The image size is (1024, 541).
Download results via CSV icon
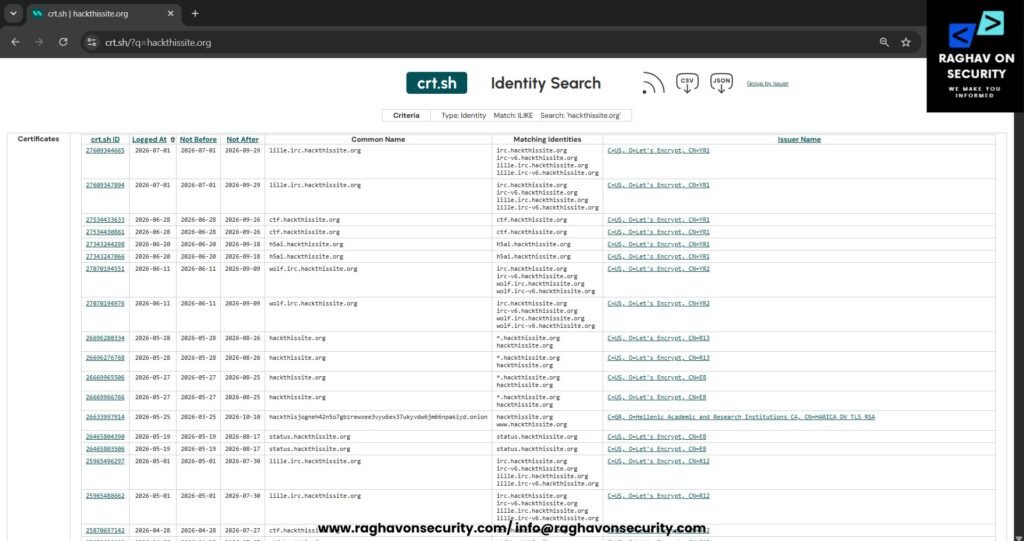click(x=687, y=84)
